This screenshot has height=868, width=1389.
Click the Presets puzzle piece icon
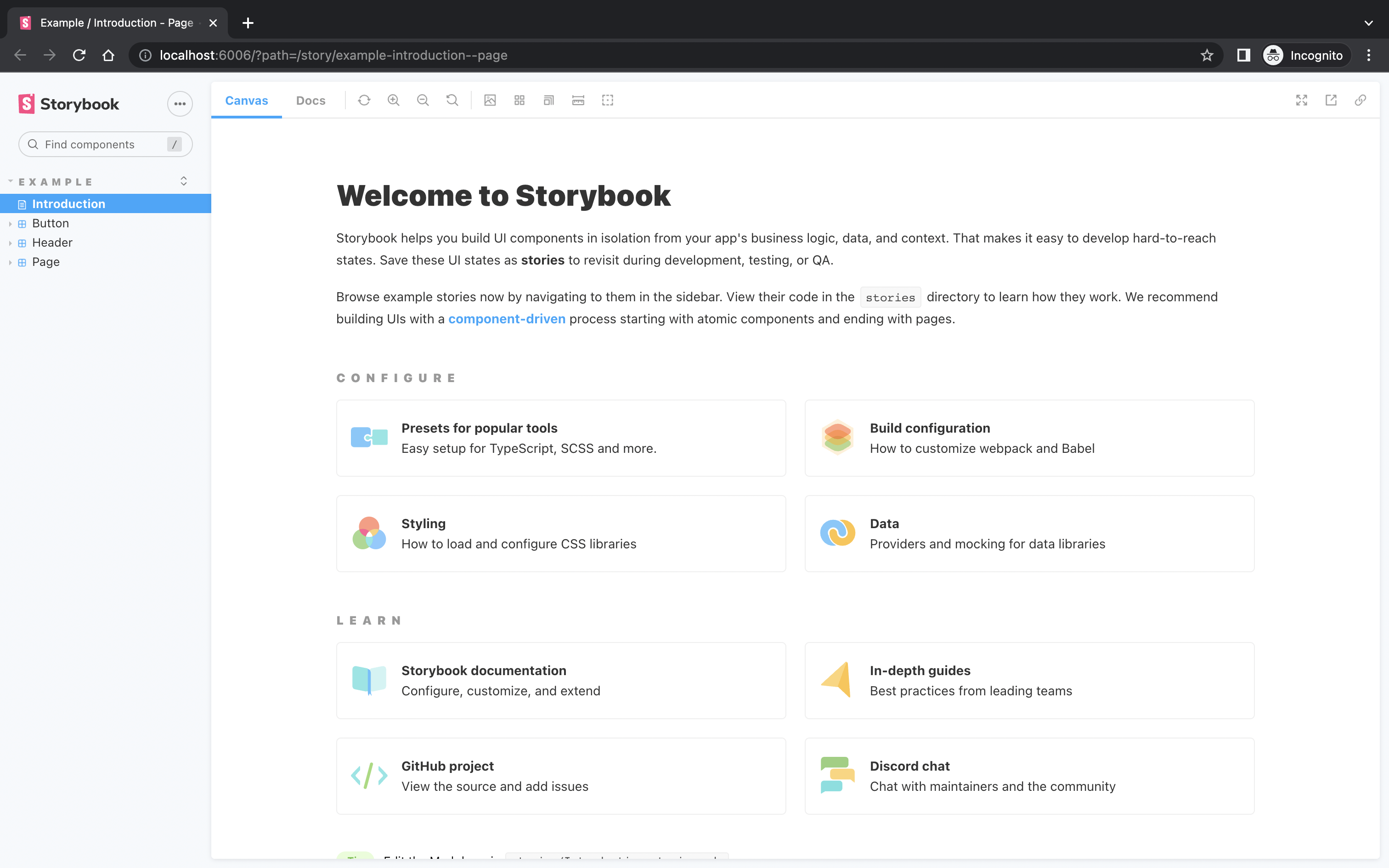pyautogui.click(x=369, y=437)
